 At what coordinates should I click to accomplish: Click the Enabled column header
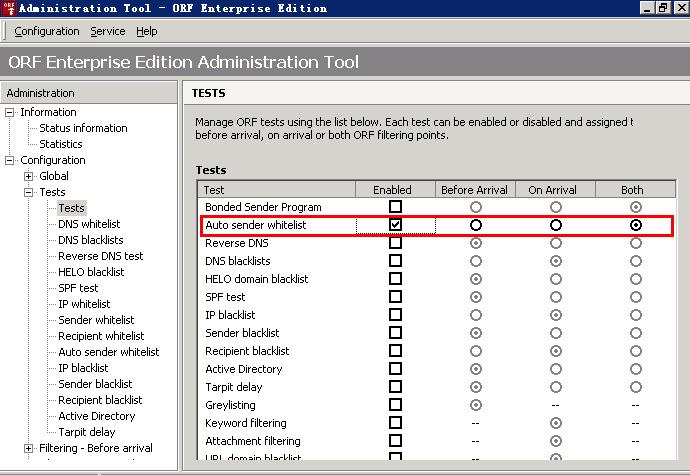(392, 189)
